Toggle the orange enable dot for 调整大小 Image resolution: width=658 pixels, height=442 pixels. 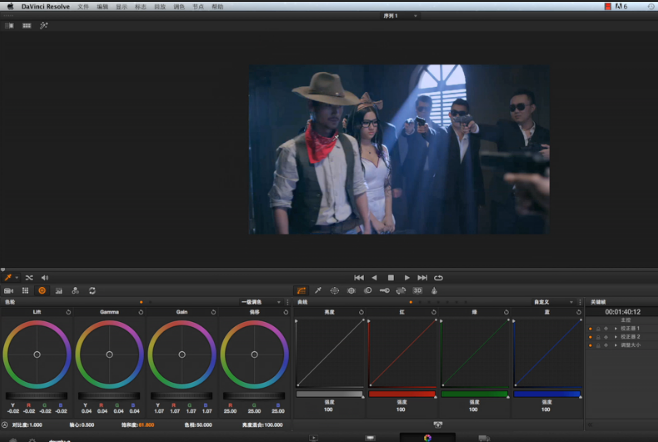click(x=590, y=345)
